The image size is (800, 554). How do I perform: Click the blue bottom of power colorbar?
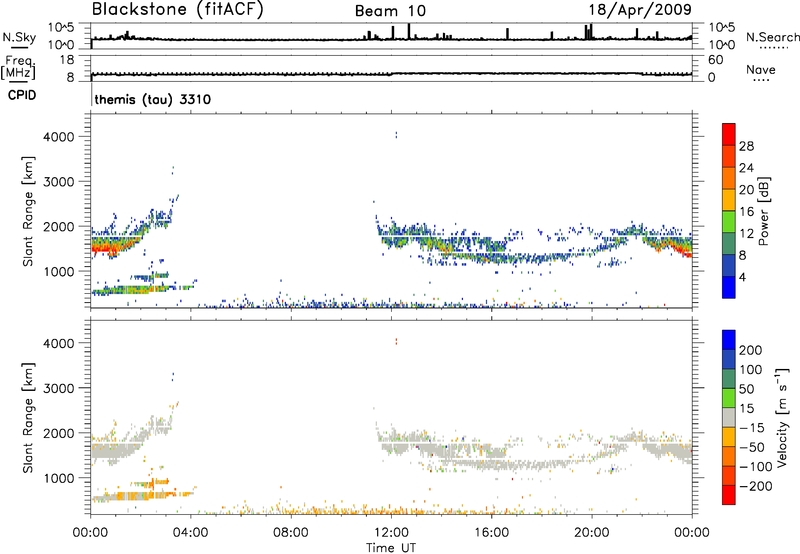[729, 287]
